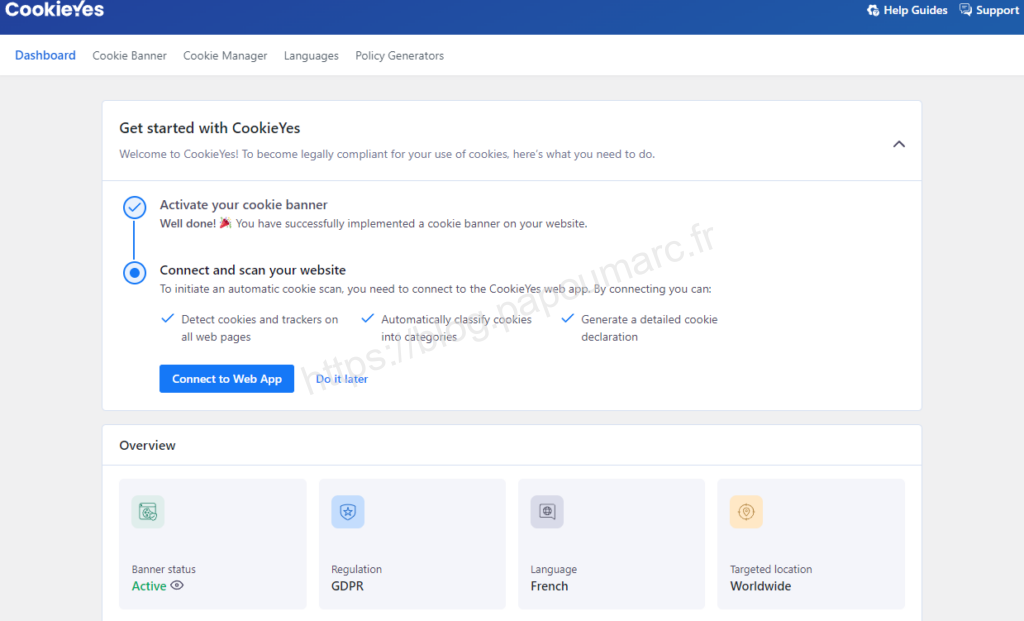The height and width of the screenshot is (621, 1024).
Task: Open the Cookie Banner tab
Action: click(x=130, y=56)
